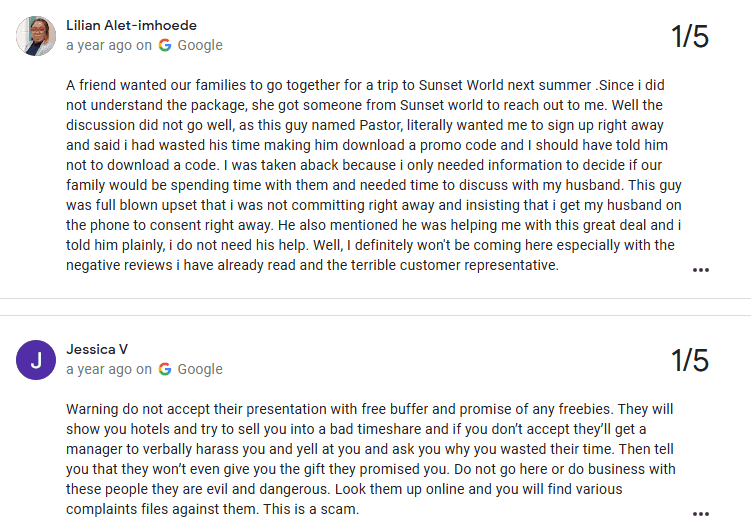Click the "Google" source label under Jessica V
Viewport: 751px width, 532px height.
click(x=200, y=369)
